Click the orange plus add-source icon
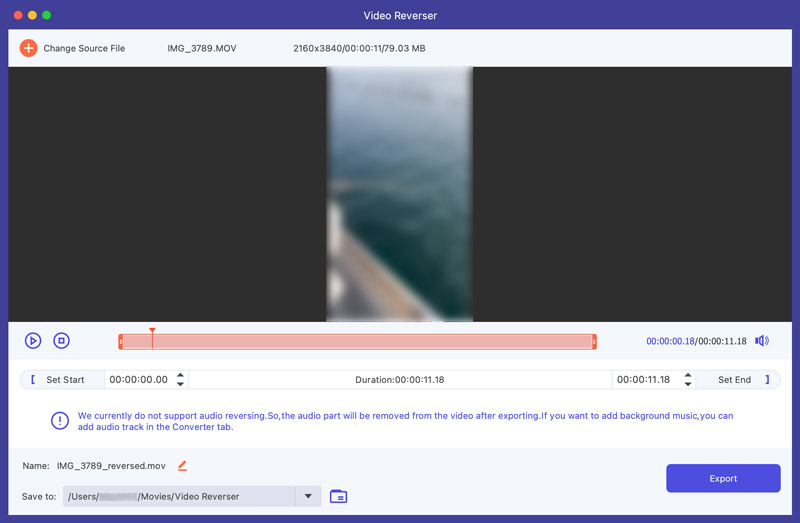This screenshot has width=800, height=523. click(28, 48)
